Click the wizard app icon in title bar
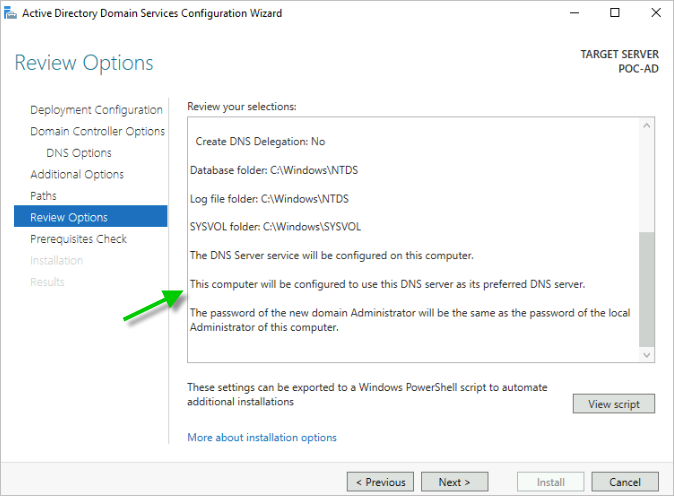674x496 pixels. (10, 13)
